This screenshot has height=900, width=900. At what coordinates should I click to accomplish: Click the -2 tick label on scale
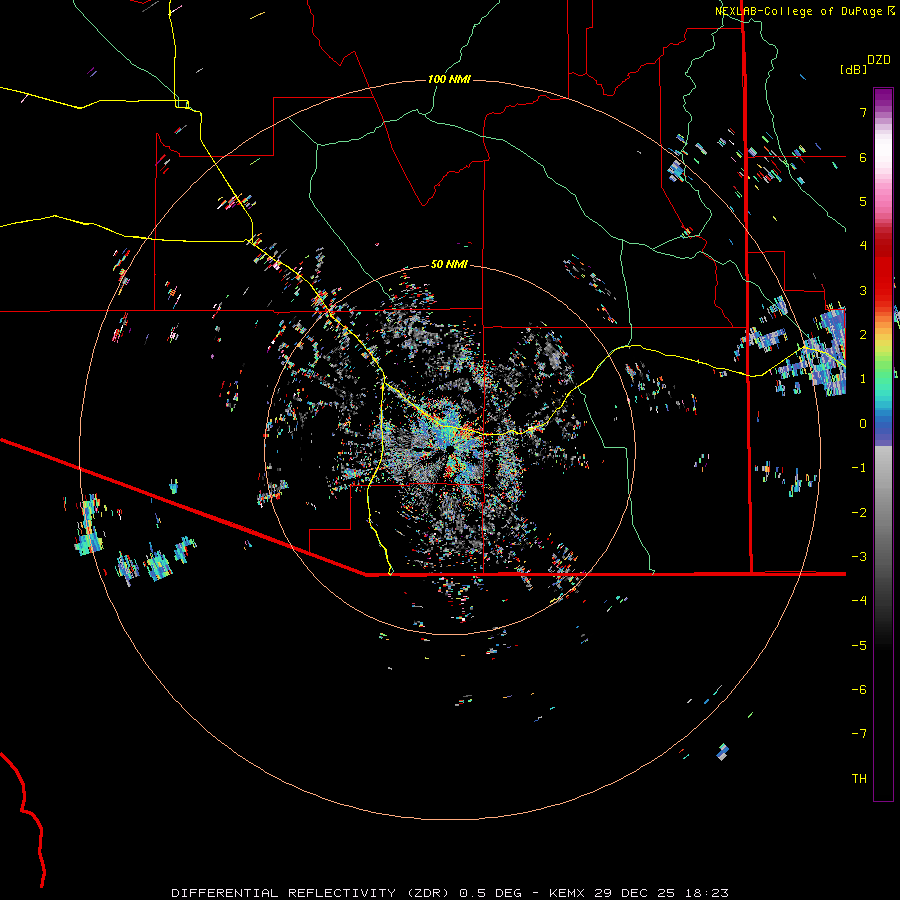[x=859, y=513]
